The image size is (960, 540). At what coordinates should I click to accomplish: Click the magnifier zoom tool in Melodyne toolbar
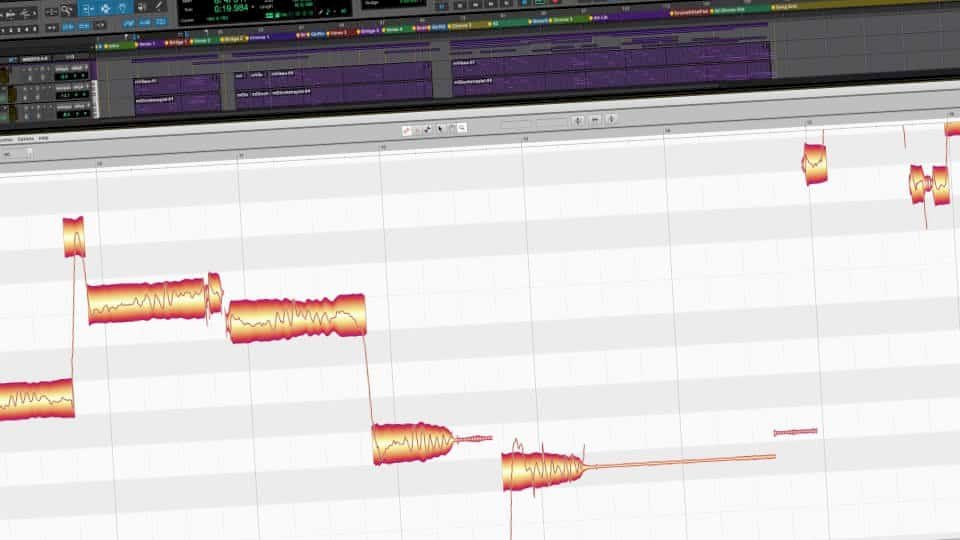pos(462,129)
